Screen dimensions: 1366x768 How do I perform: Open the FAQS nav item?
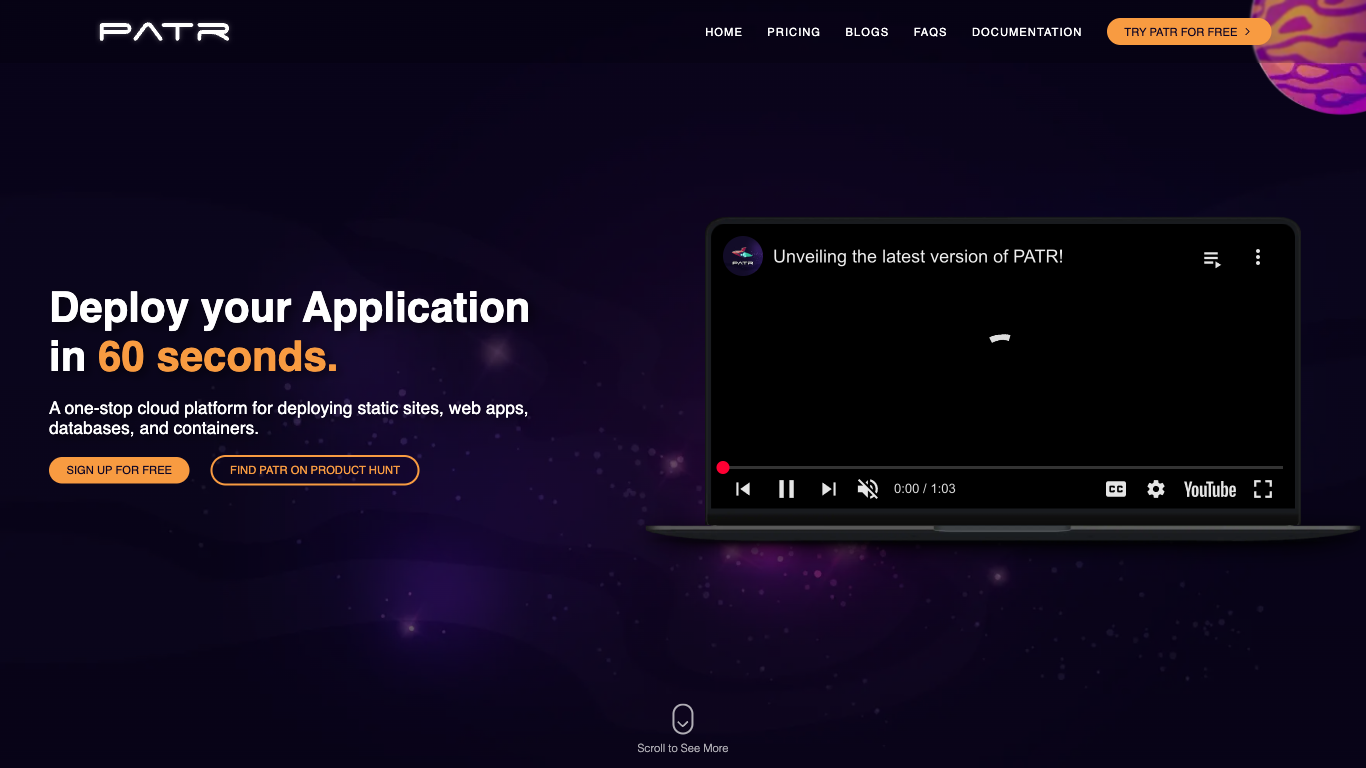930,32
